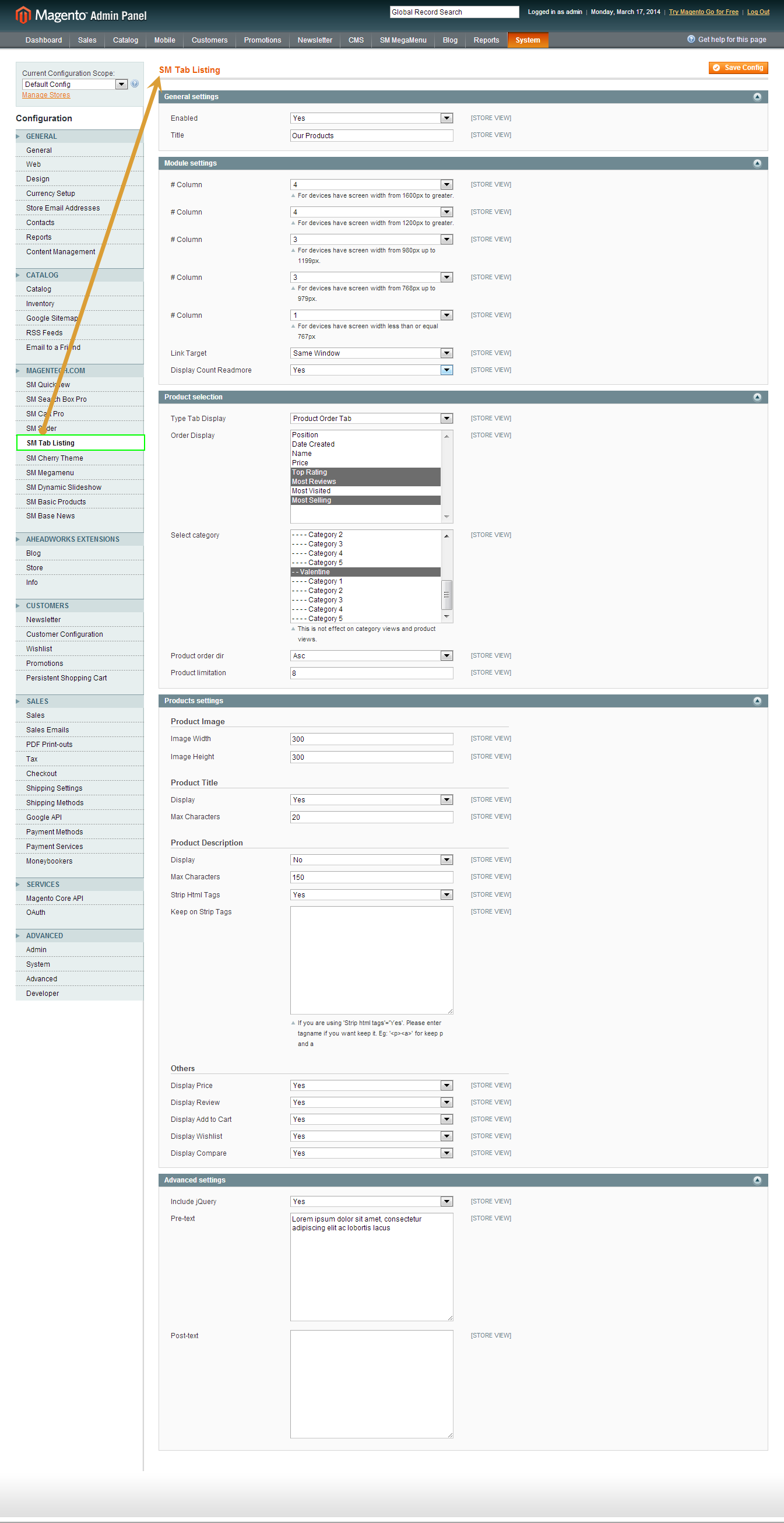Open the SM MegaMenu menu

[403, 40]
